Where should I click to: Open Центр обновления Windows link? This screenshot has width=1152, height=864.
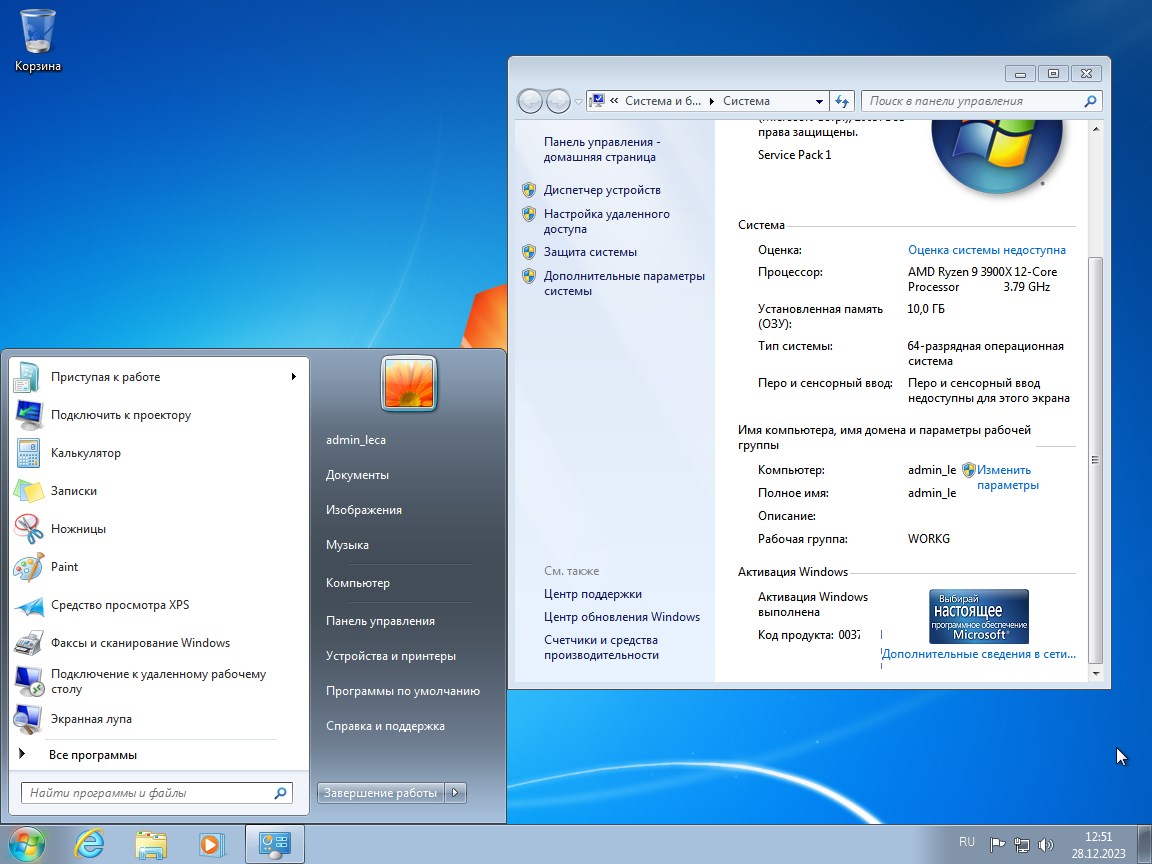tap(622, 617)
